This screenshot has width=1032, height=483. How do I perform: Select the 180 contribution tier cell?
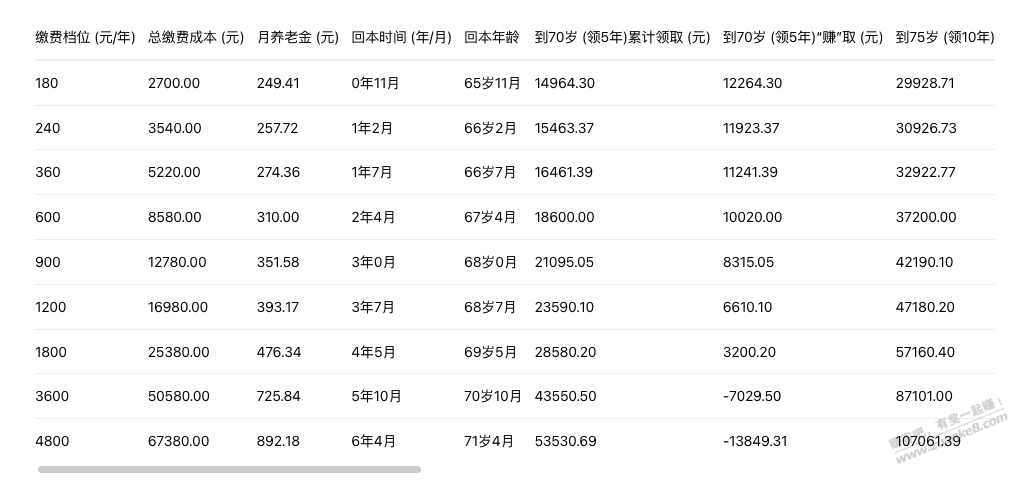[47, 83]
